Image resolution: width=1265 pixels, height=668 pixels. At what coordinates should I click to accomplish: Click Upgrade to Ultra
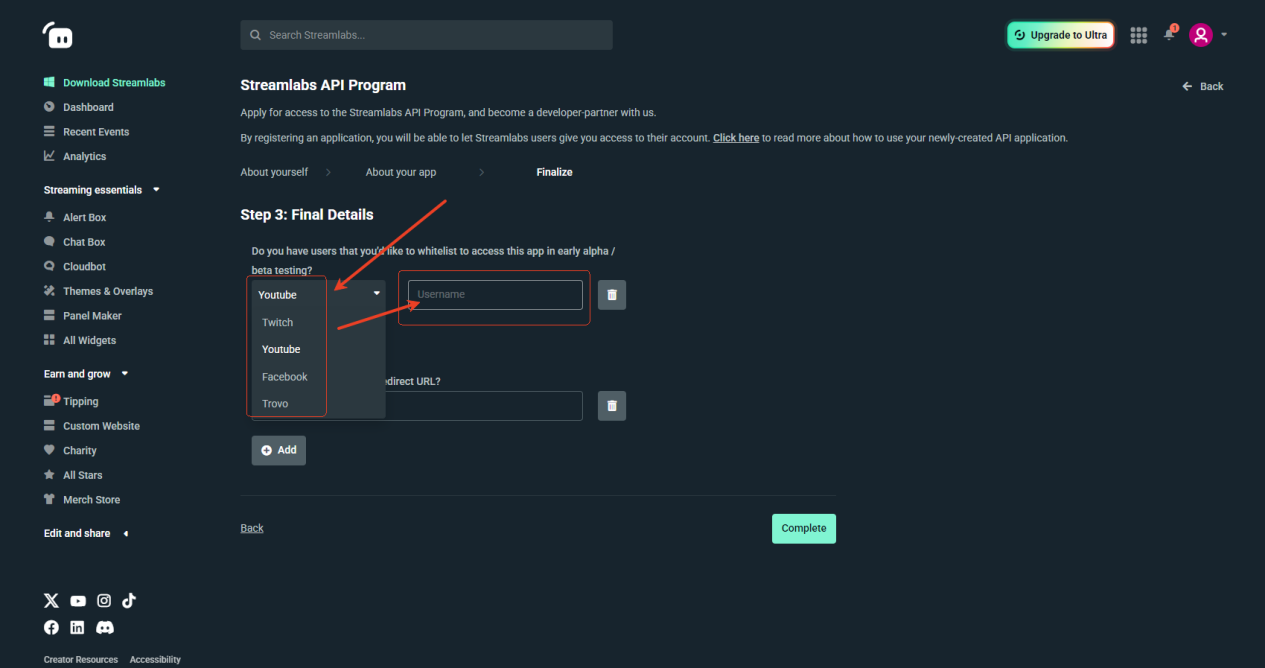(x=1060, y=35)
